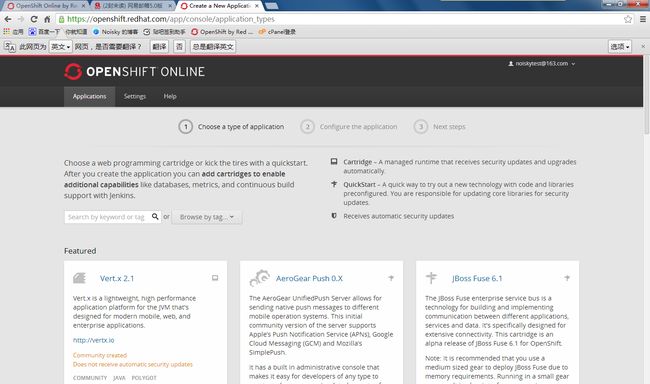Click the OpenShift Online logo
650x384 pixels.
click(134, 71)
